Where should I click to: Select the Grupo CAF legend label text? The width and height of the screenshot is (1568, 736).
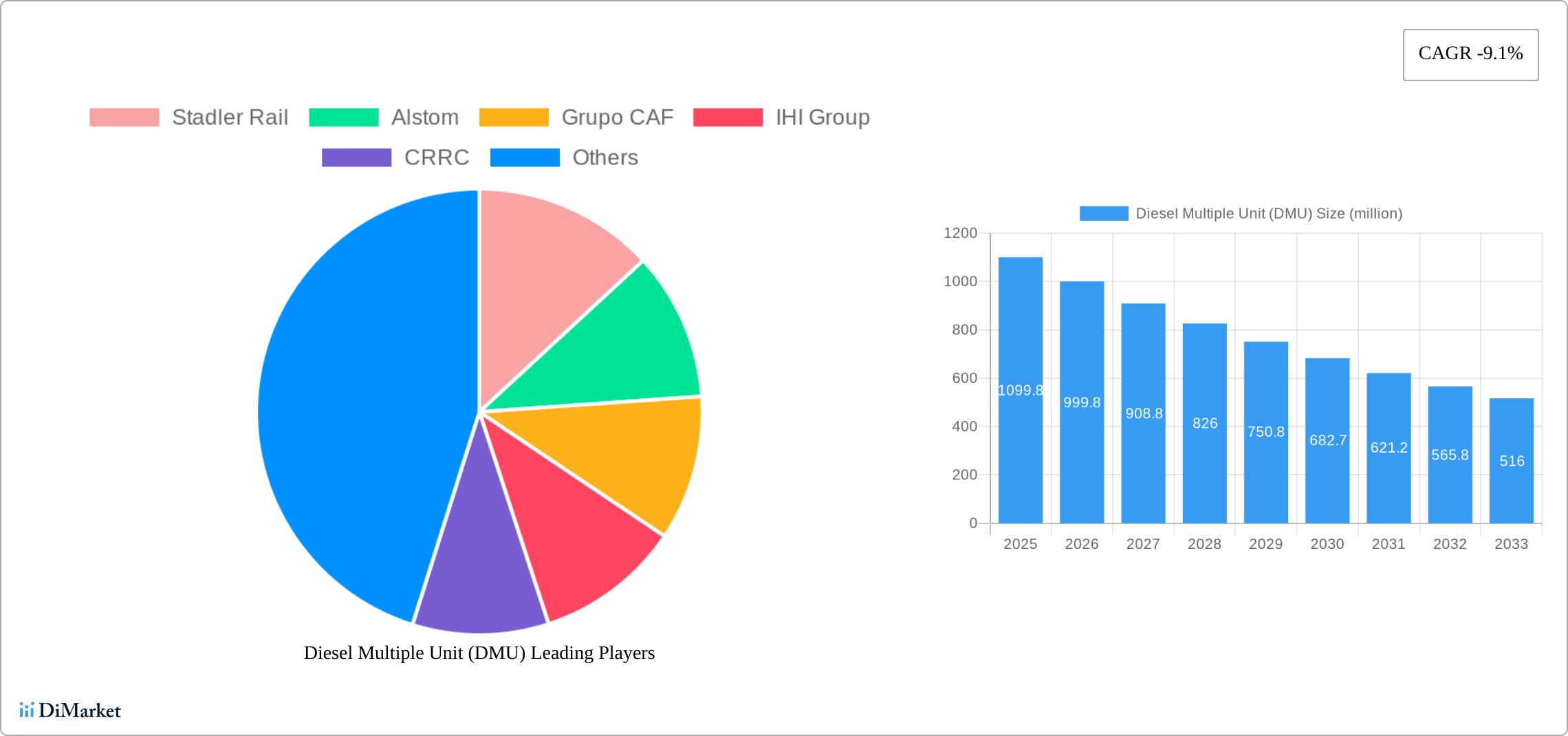617,117
